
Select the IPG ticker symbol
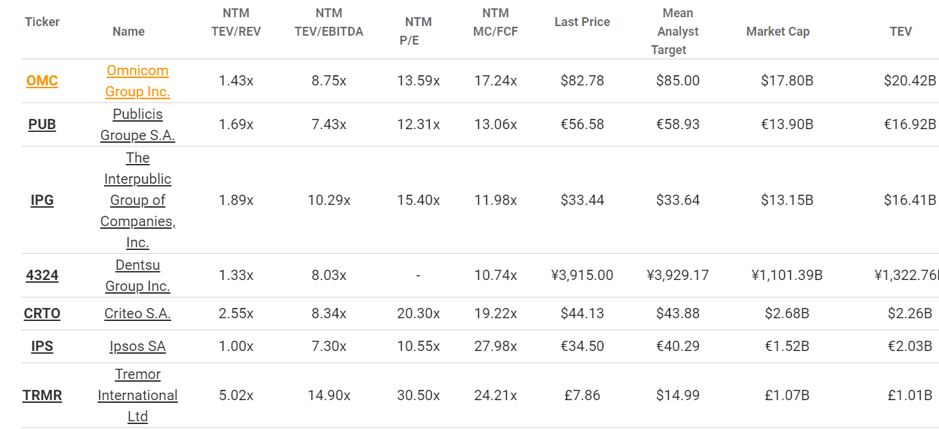coord(42,200)
